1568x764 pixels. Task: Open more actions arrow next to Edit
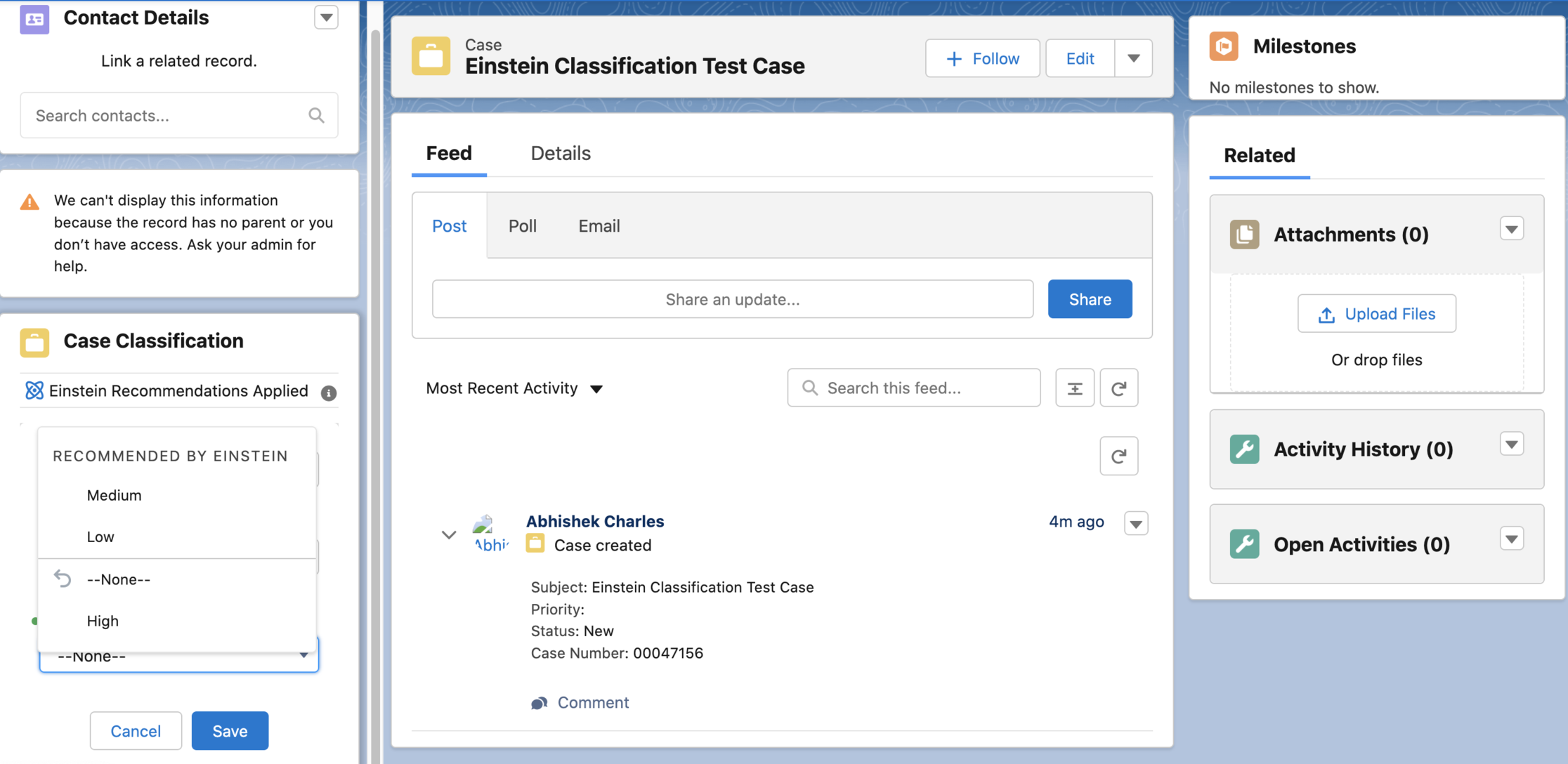pyautogui.click(x=1133, y=58)
